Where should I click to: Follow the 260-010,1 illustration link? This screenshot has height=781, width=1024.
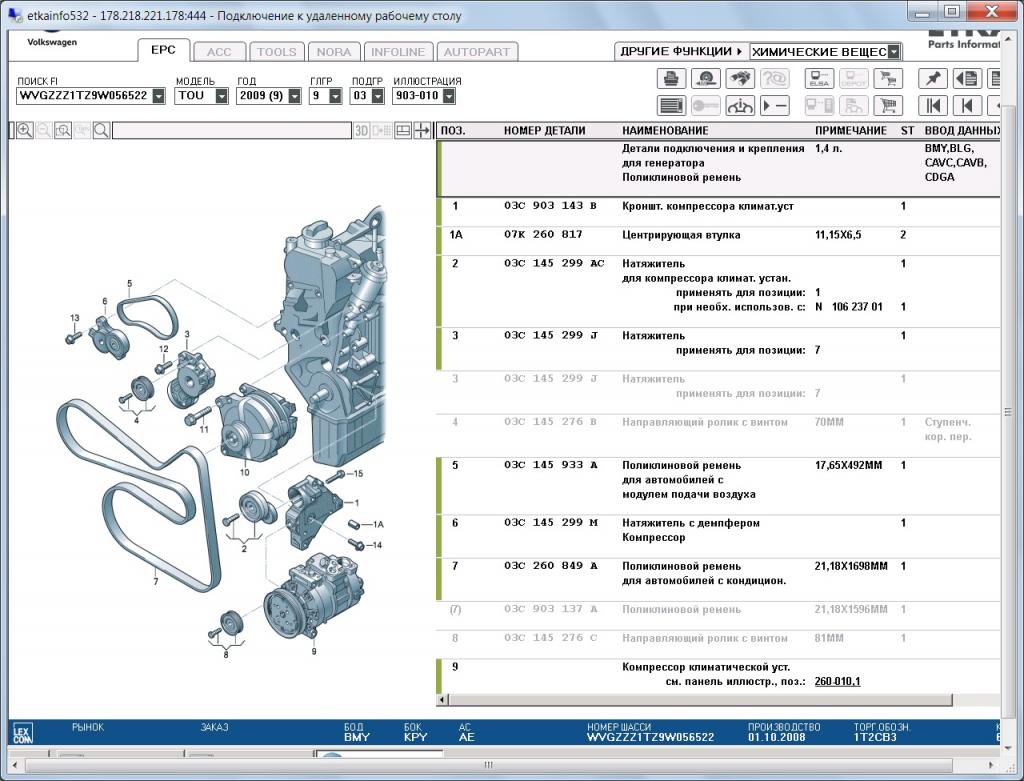(x=837, y=682)
